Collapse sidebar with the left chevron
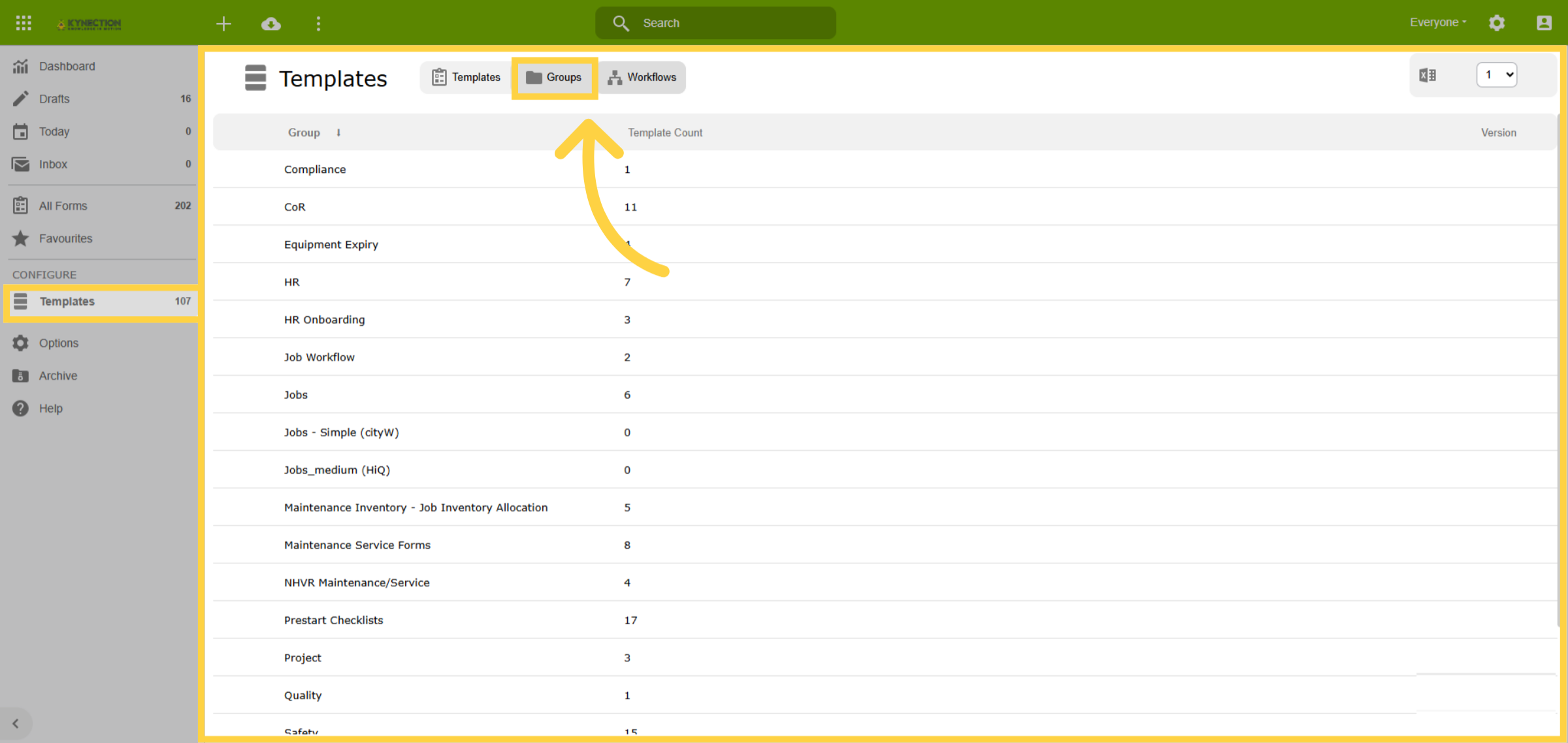This screenshot has width=1568, height=743. (x=16, y=723)
